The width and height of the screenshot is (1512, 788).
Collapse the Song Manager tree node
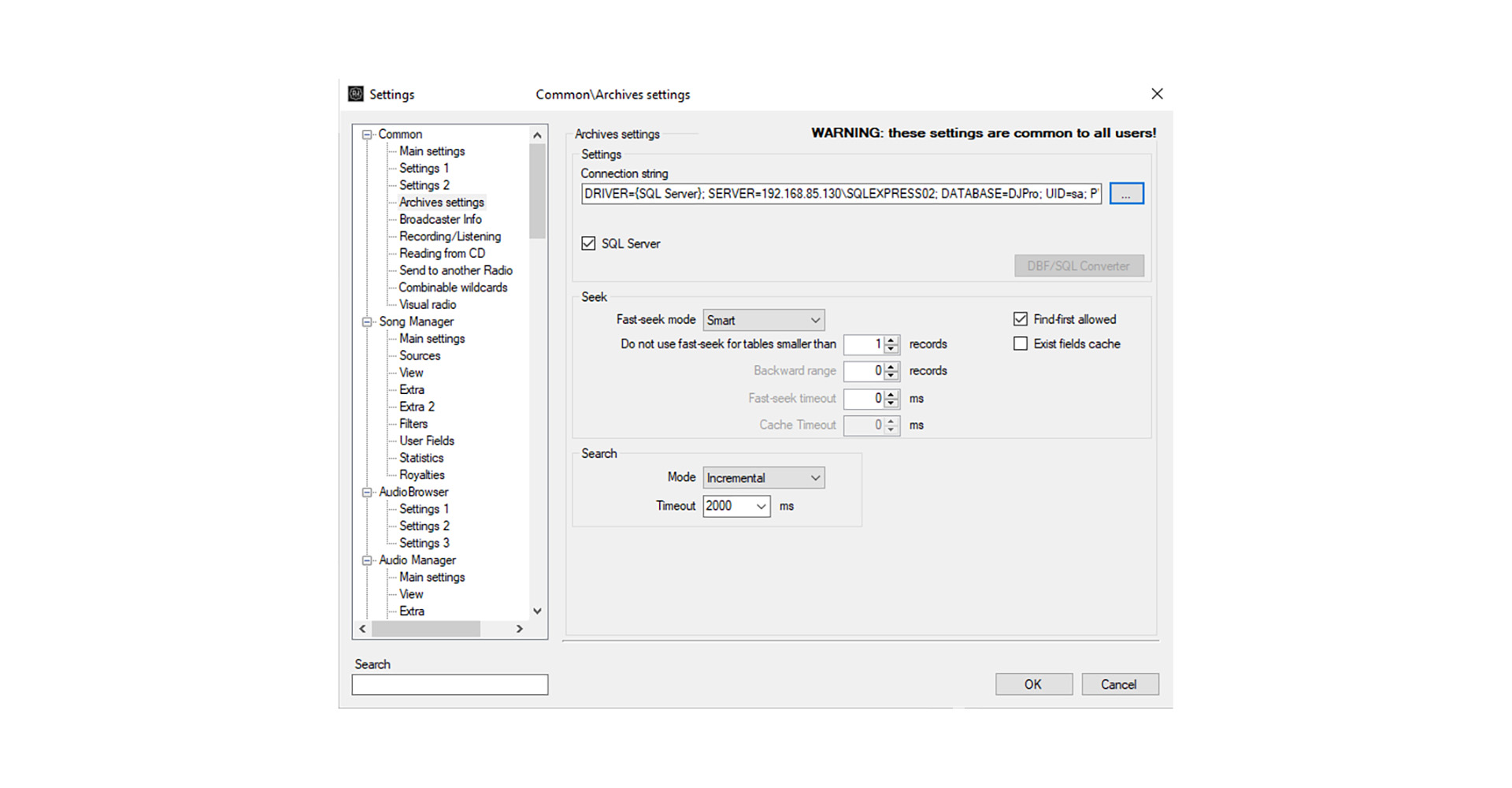(367, 322)
